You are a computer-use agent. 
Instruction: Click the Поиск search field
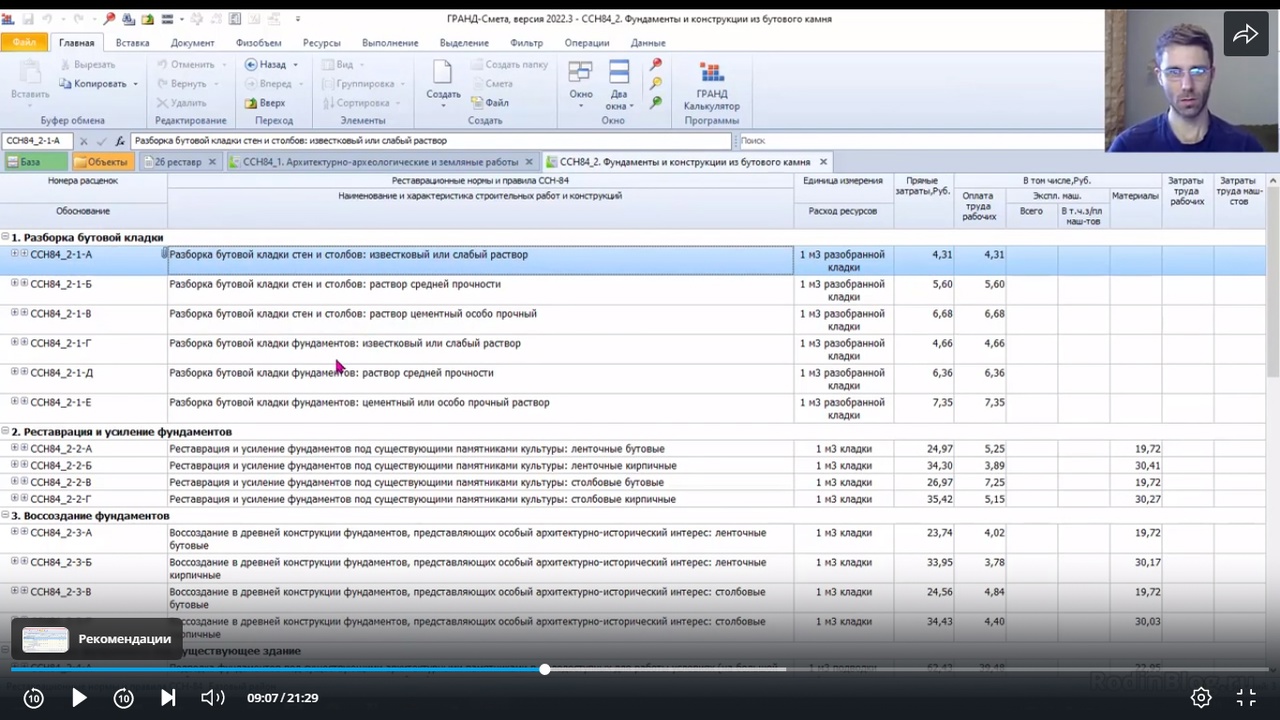click(x=920, y=141)
